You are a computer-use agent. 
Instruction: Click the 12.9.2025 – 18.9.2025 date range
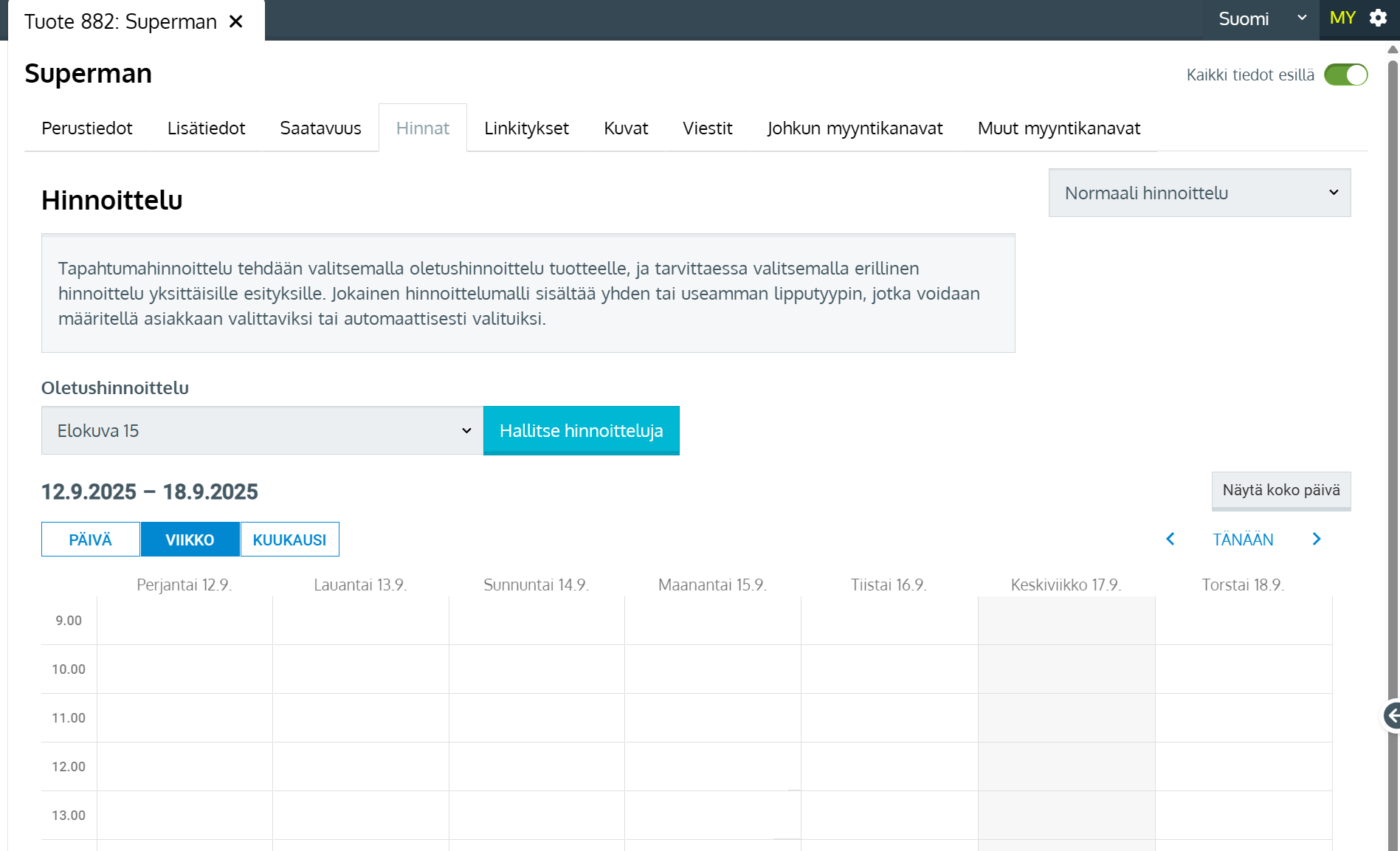tap(150, 492)
